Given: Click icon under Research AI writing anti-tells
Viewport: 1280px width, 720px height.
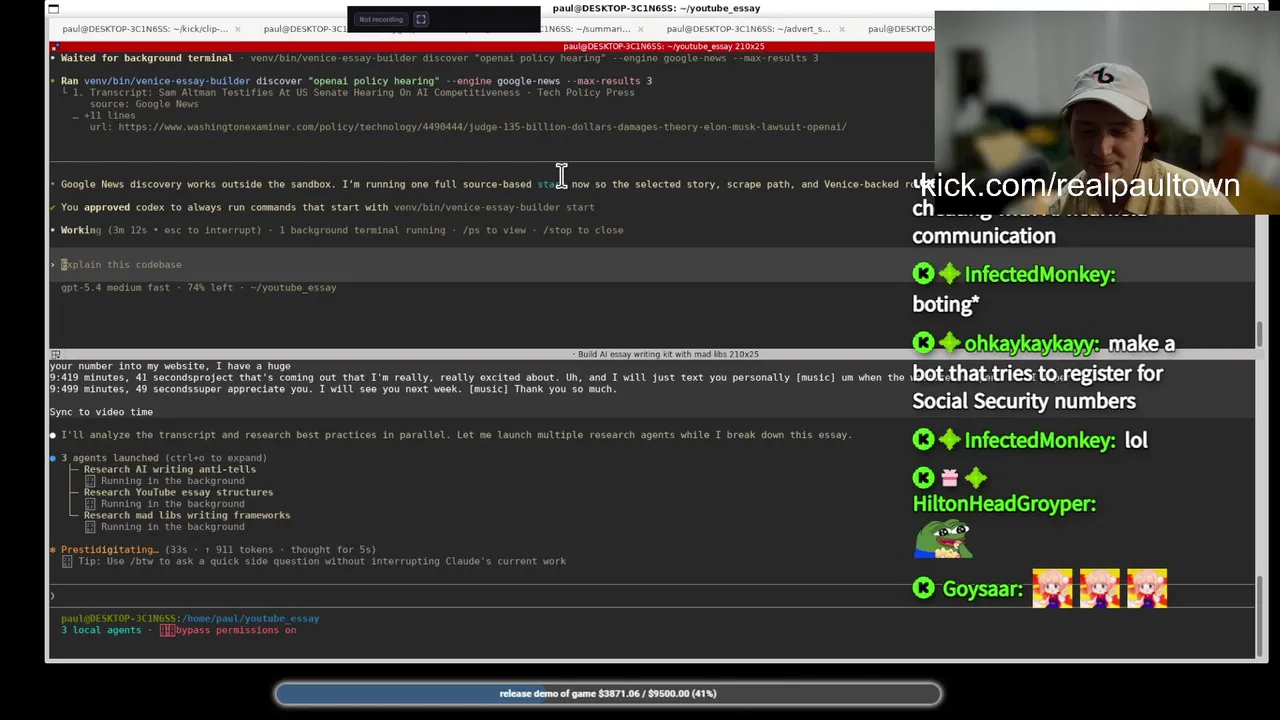Looking at the screenshot, I should pyautogui.click(x=90, y=481).
